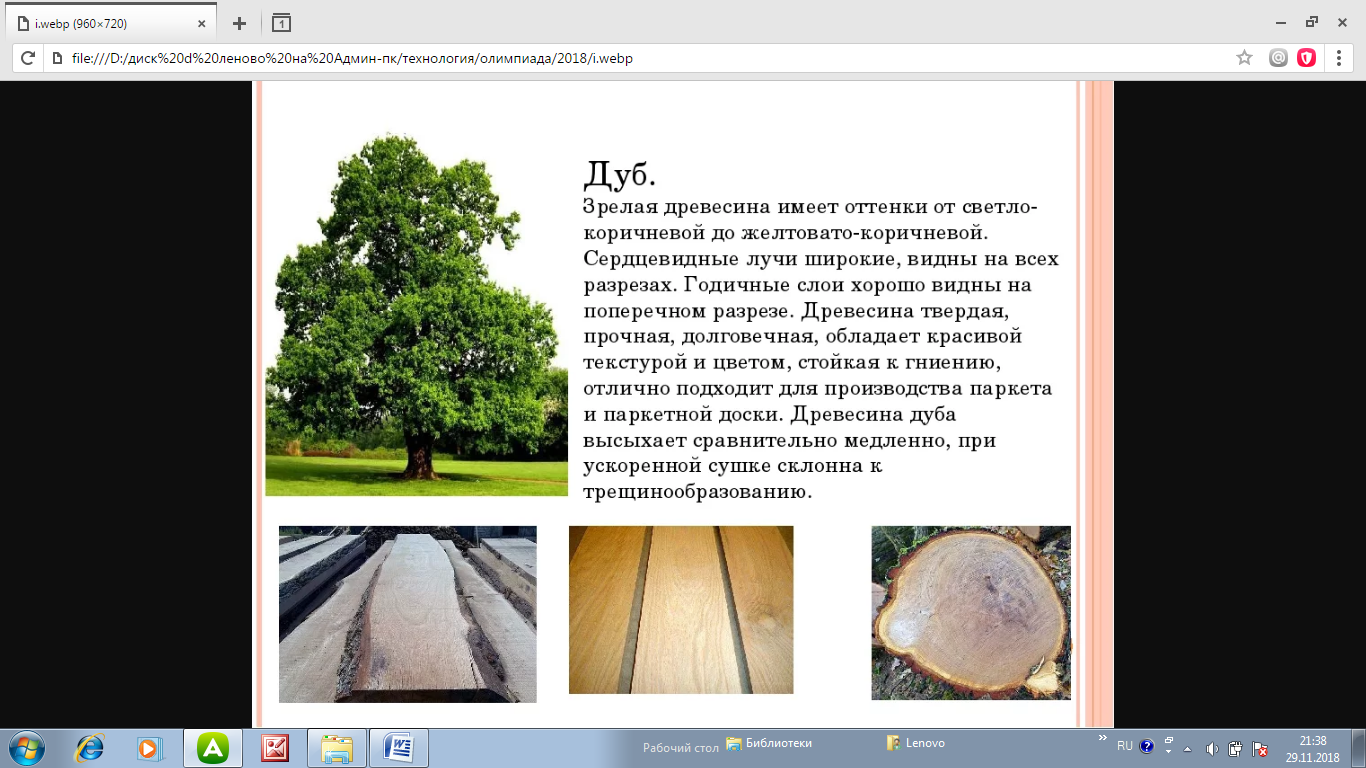Image resolution: width=1366 pixels, height=768 pixels.
Task: Launch Internet Explorer from the taskbar
Action: [90, 747]
